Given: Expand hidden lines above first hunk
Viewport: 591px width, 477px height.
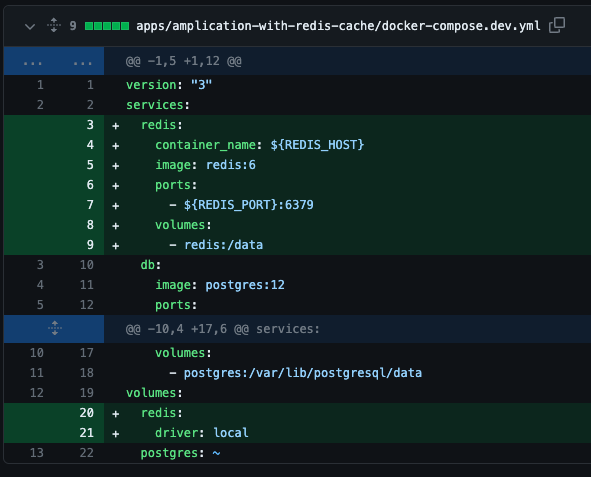Looking at the screenshot, I should 54,61.
